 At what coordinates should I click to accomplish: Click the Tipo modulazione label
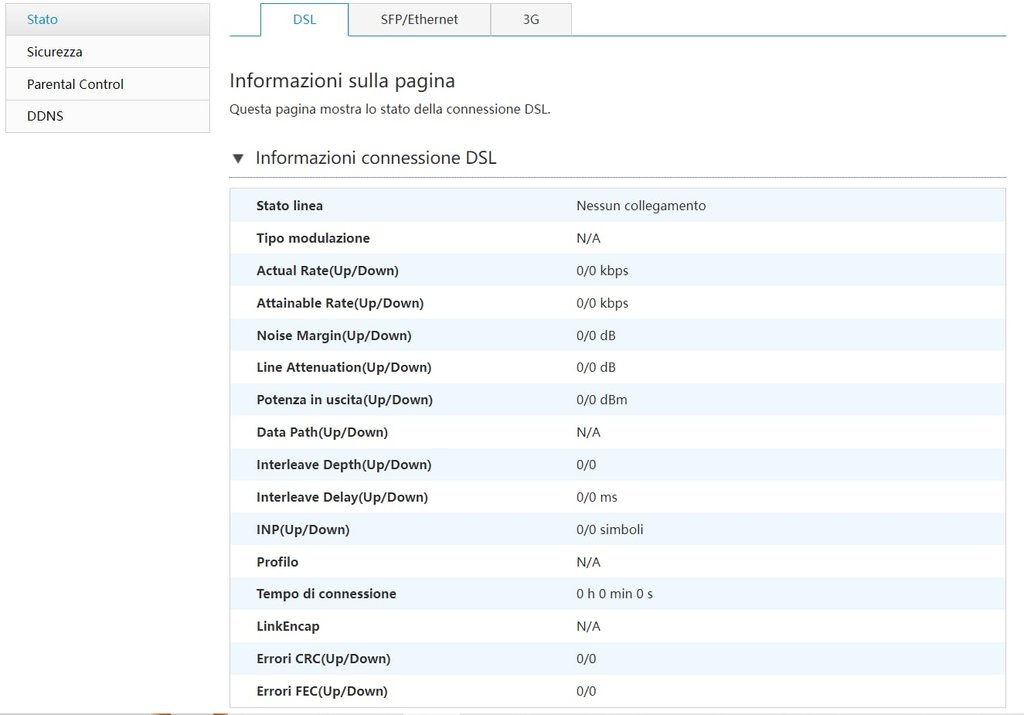tap(313, 238)
